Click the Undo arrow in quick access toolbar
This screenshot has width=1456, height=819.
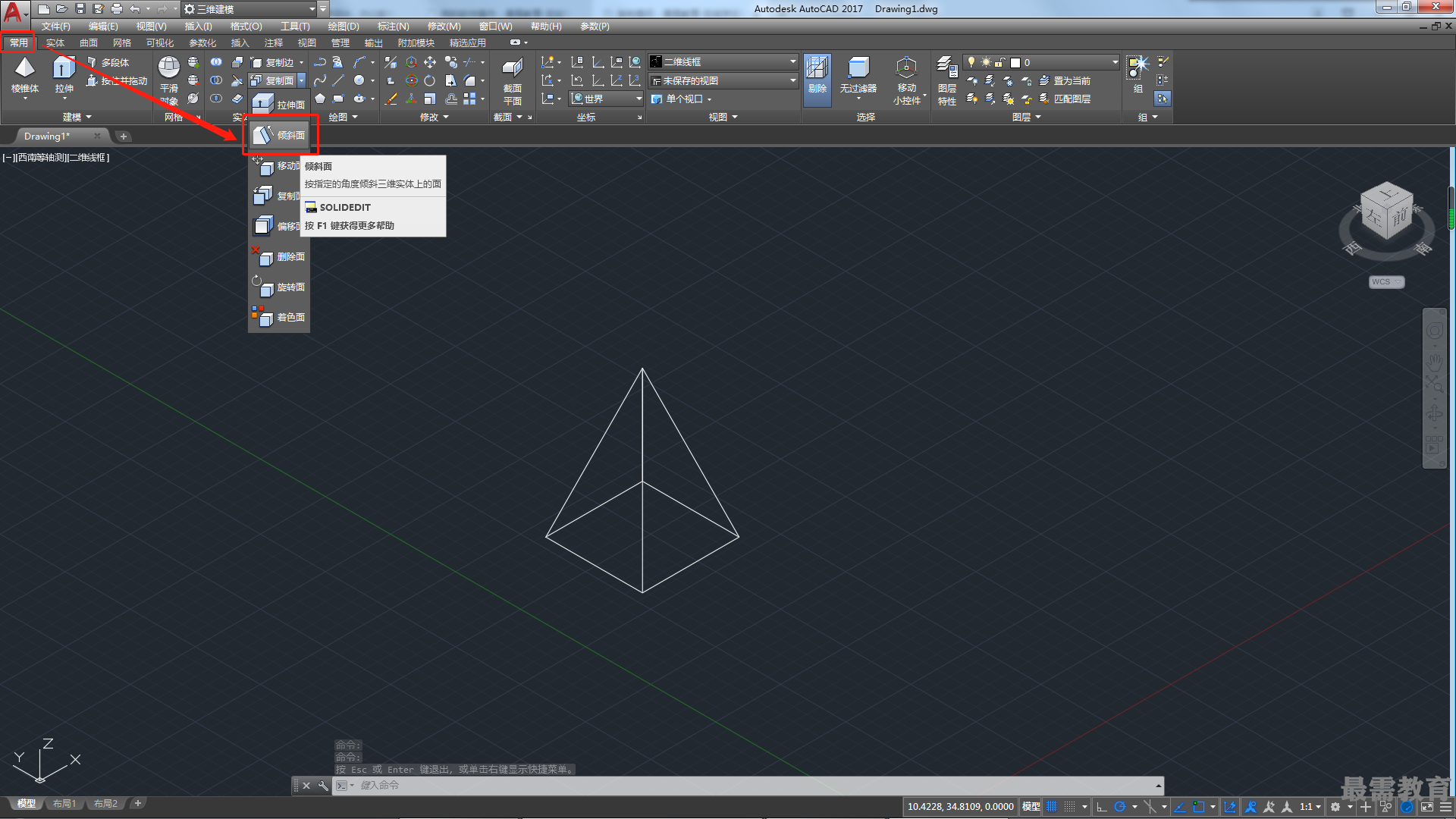(135, 9)
